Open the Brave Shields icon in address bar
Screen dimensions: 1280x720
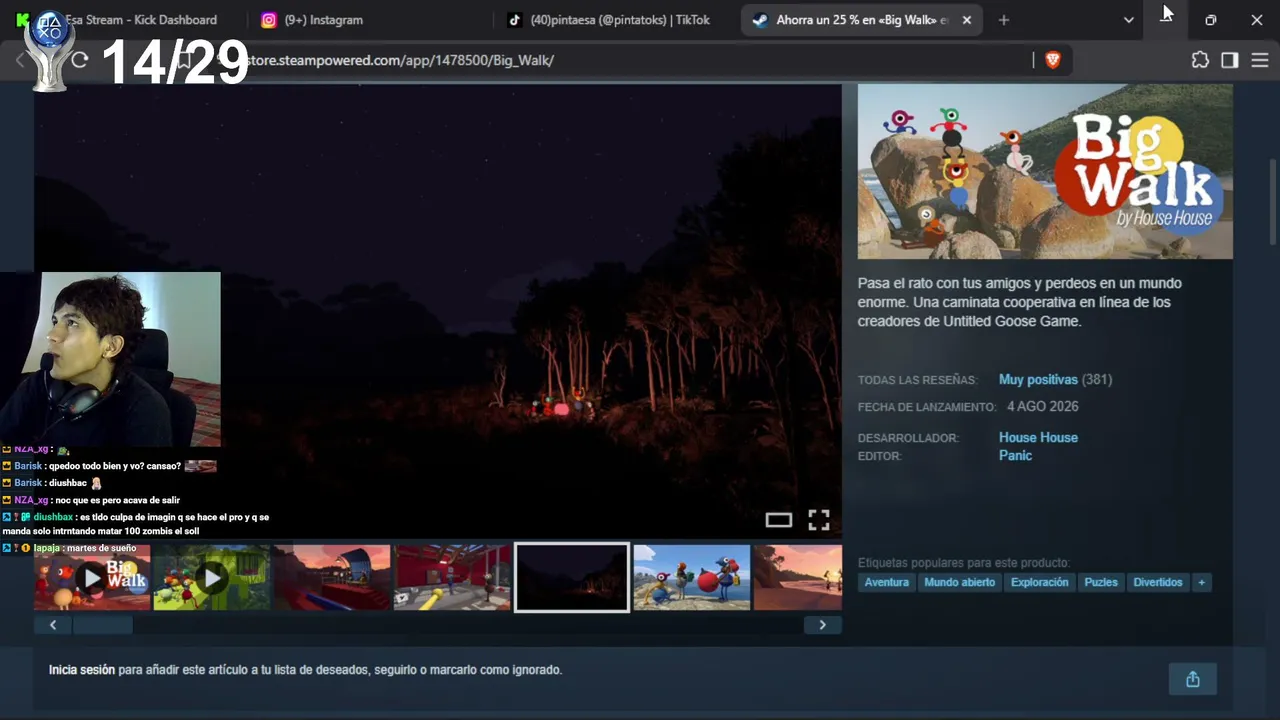pos(1052,60)
